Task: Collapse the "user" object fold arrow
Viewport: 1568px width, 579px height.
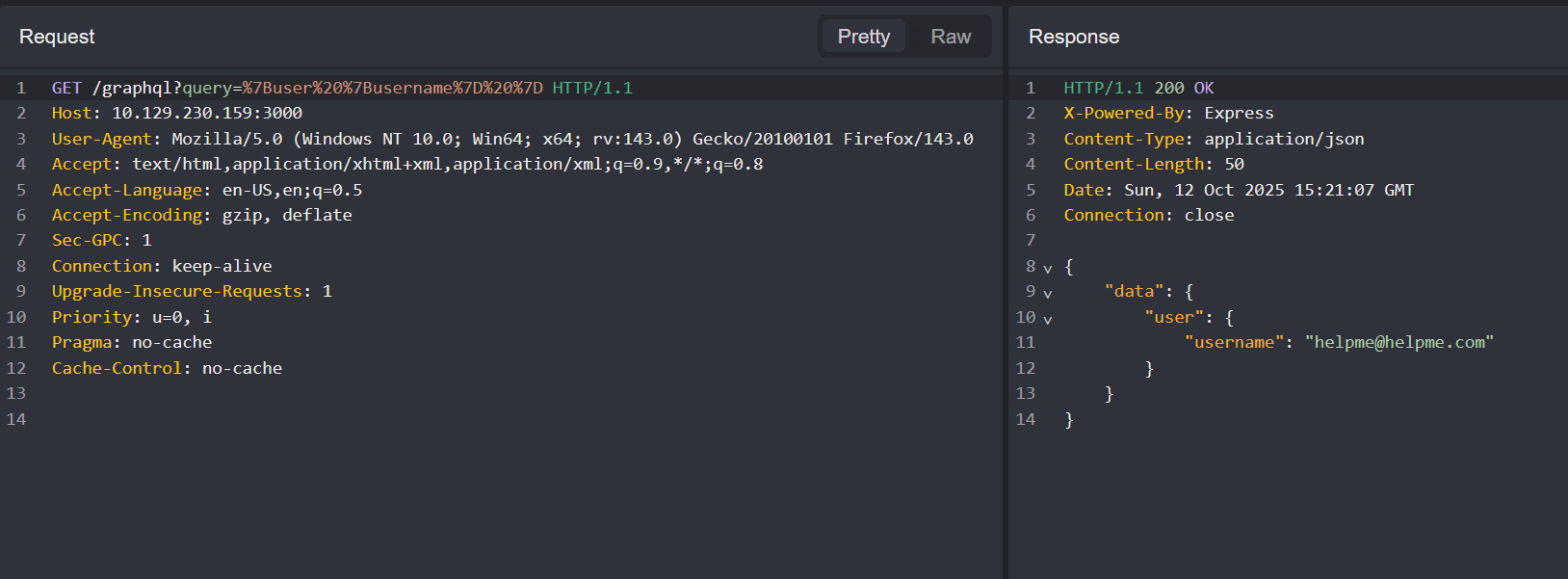Action: [1048, 320]
